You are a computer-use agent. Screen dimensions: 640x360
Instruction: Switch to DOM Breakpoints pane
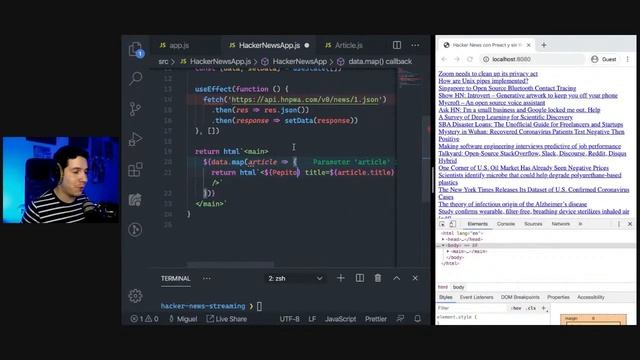pyautogui.click(x=520, y=297)
